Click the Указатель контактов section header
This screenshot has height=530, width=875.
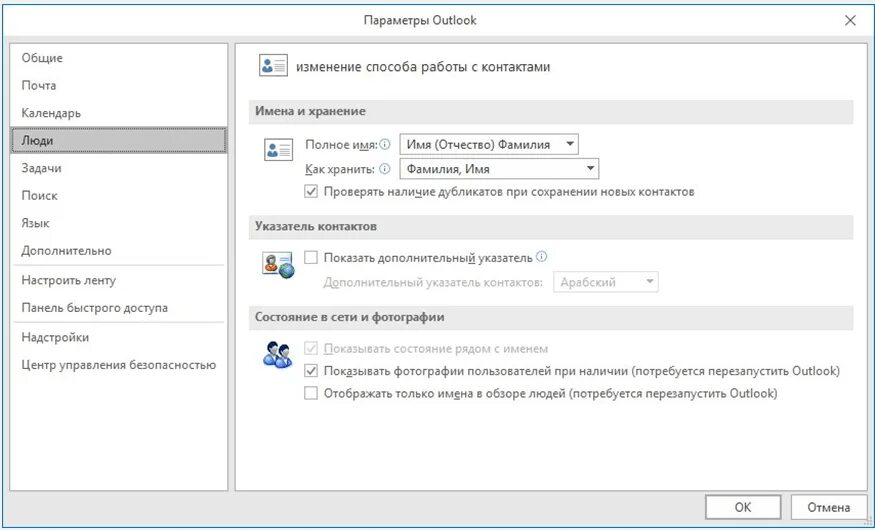pos(551,227)
